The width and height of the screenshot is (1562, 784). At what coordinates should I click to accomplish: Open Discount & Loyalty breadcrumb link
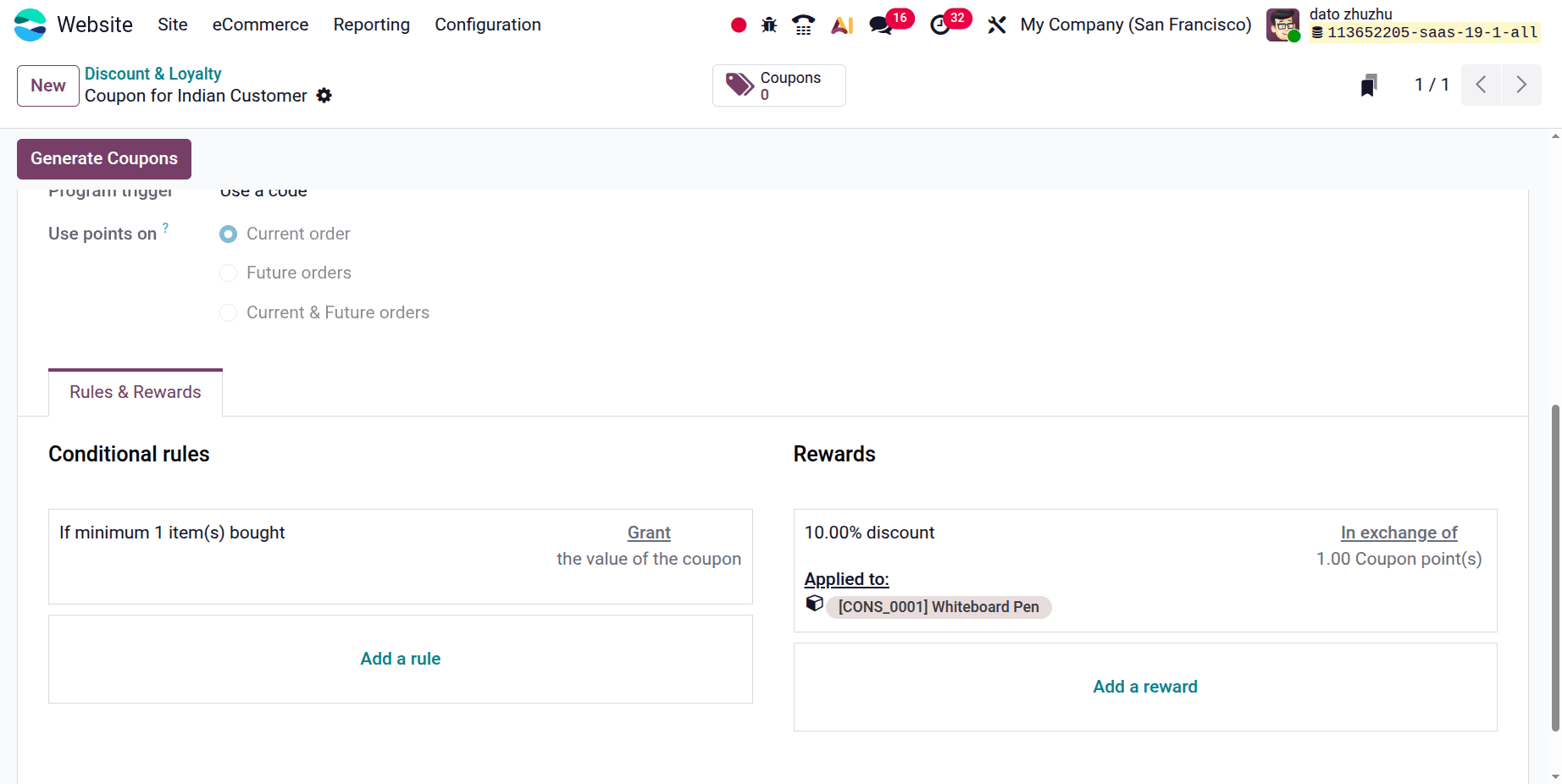(152, 74)
